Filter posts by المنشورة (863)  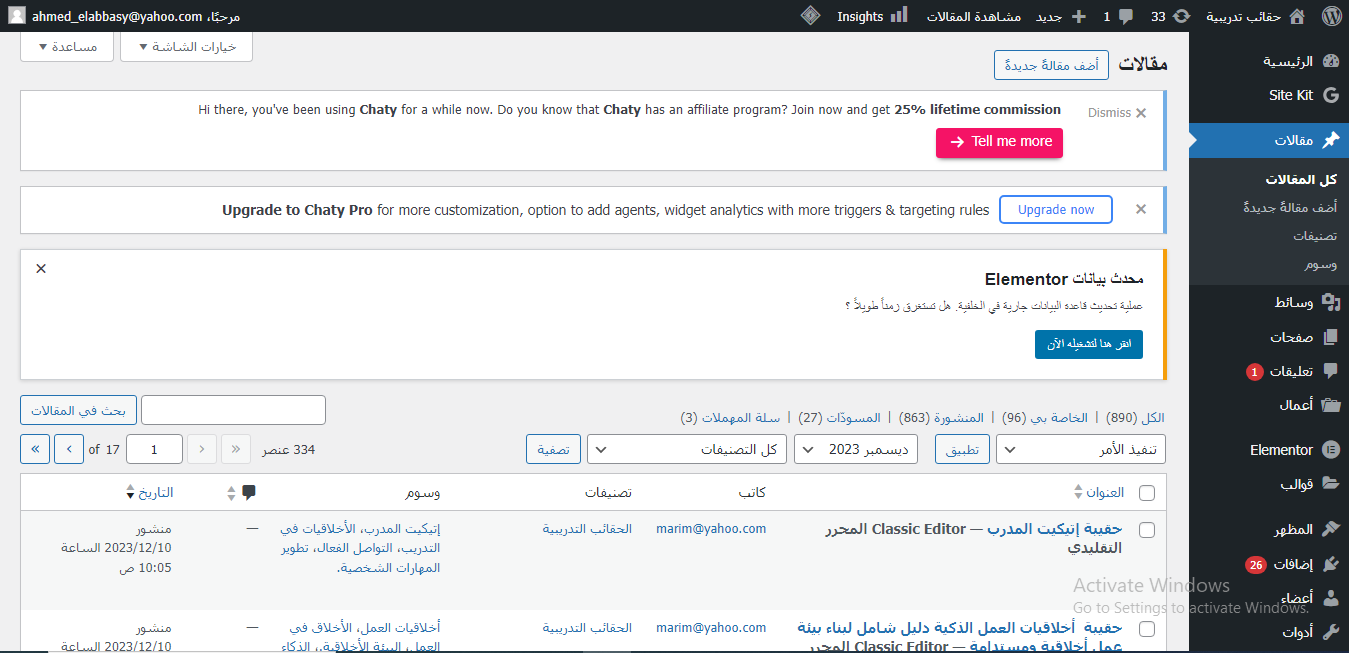941,417
